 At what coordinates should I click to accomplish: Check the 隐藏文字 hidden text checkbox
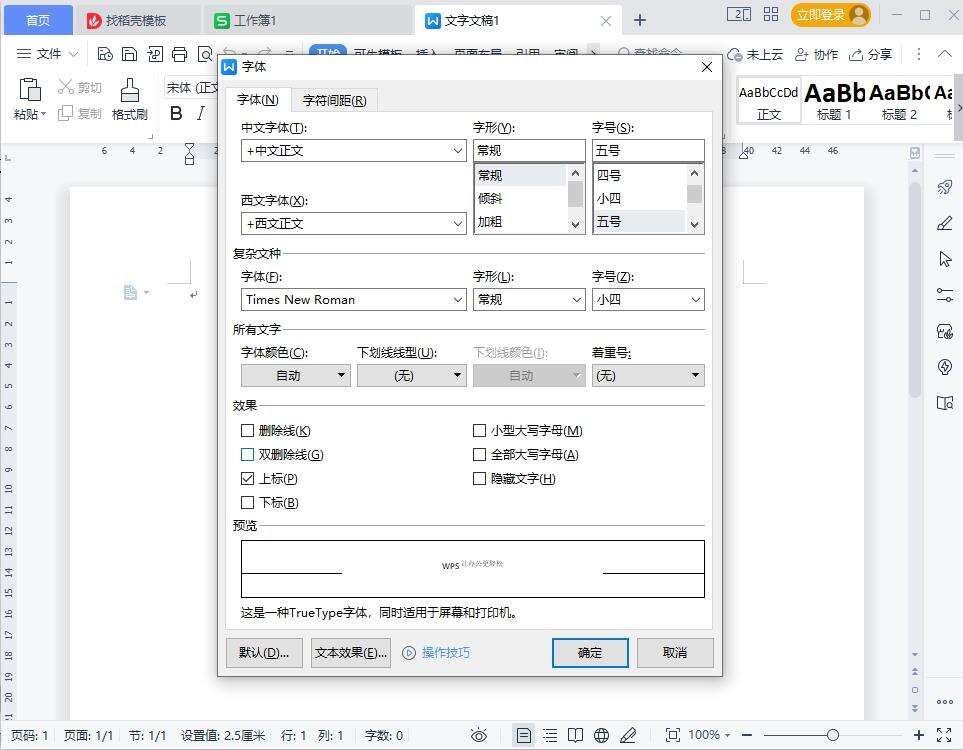(x=480, y=479)
